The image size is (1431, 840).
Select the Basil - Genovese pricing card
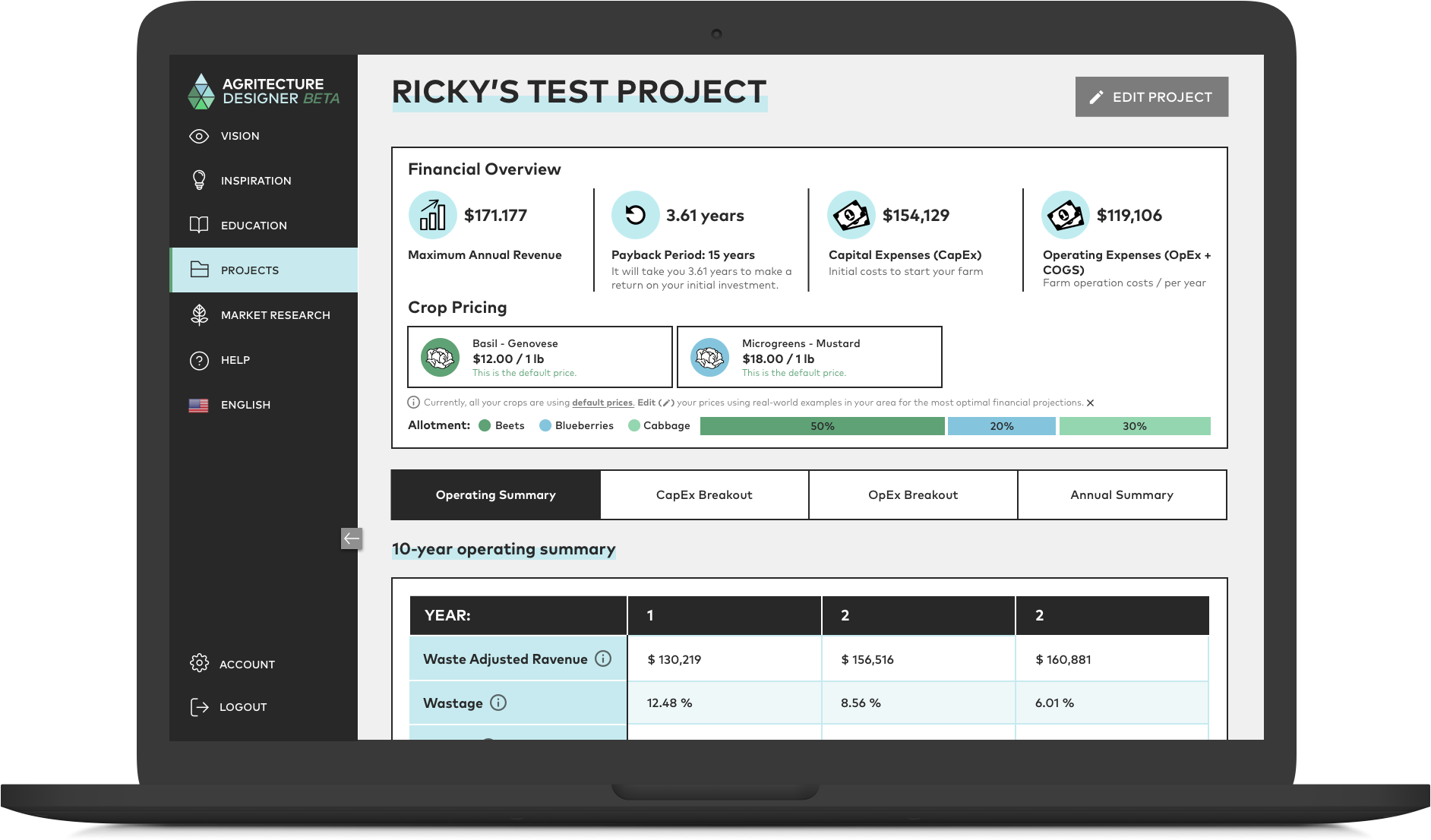pos(540,357)
